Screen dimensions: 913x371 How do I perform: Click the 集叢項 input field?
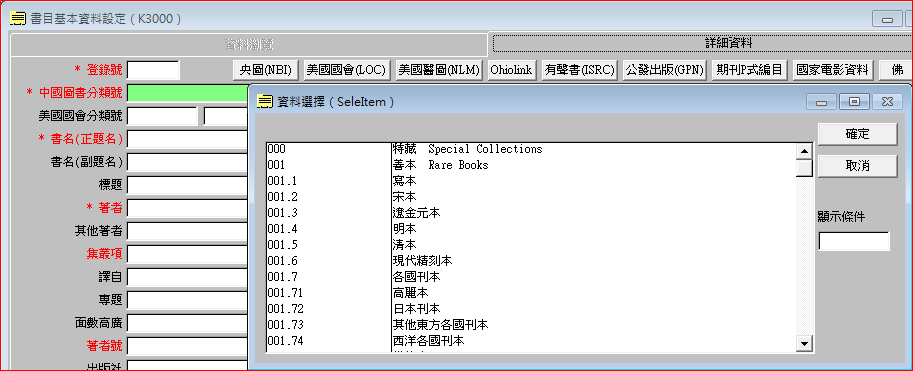click(x=187, y=254)
